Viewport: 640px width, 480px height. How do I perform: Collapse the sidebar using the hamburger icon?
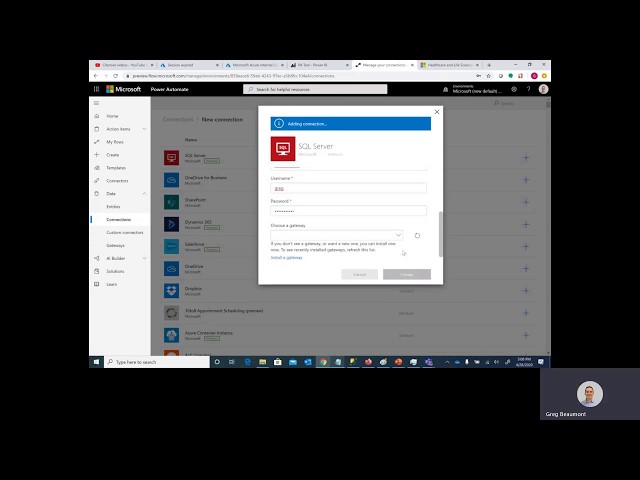pyautogui.click(x=96, y=103)
